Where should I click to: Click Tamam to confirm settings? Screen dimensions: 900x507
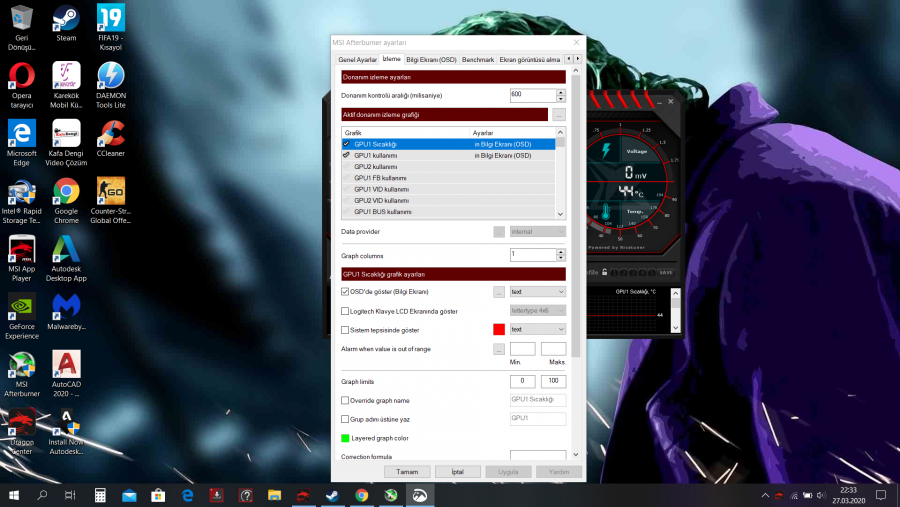pyautogui.click(x=407, y=472)
